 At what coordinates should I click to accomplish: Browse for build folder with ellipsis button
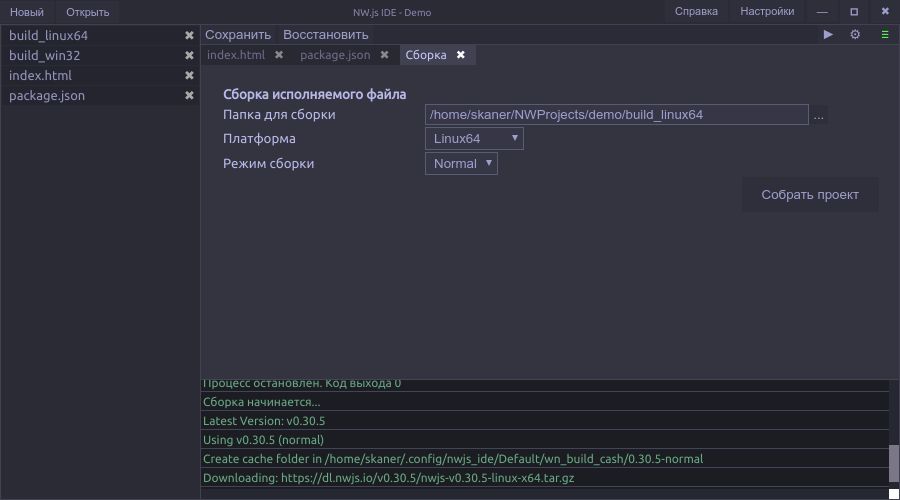pyautogui.click(x=818, y=115)
